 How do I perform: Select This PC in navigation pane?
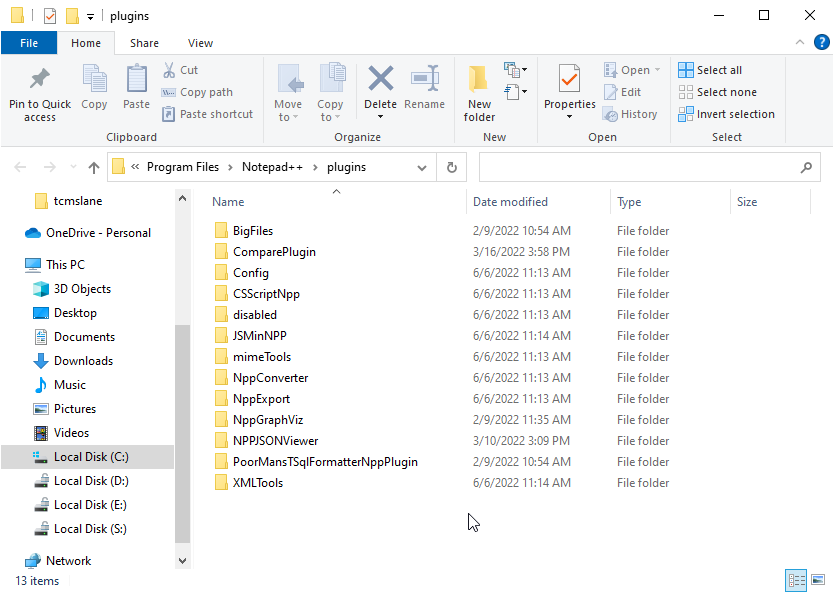(x=65, y=265)
